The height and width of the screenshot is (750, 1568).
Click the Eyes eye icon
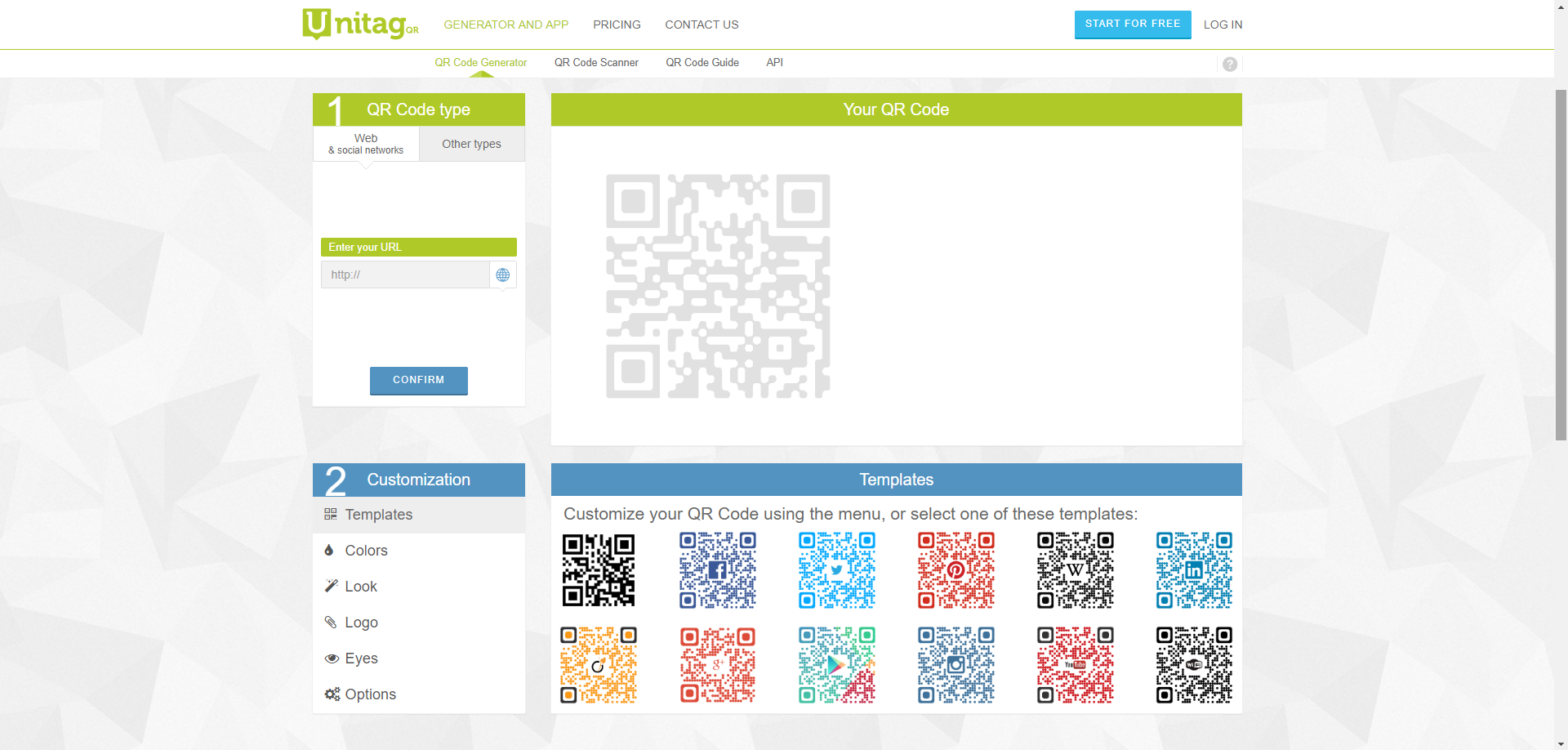tap(332, 658)
